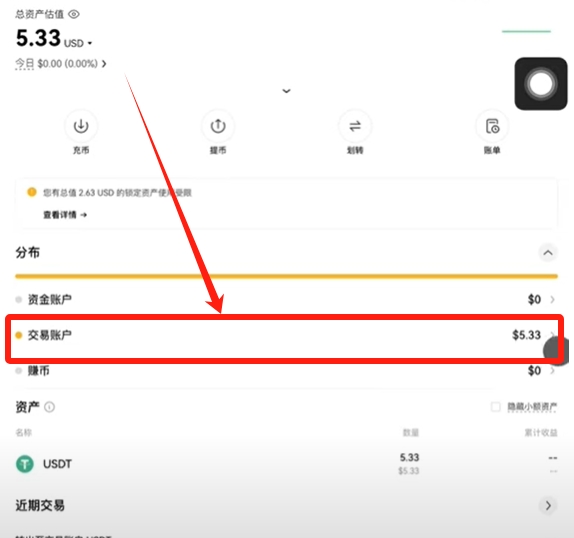The width and height of the screenshot is (574, 538).
Task: Collapse the 分布 section
Action: tap(548, 253)
